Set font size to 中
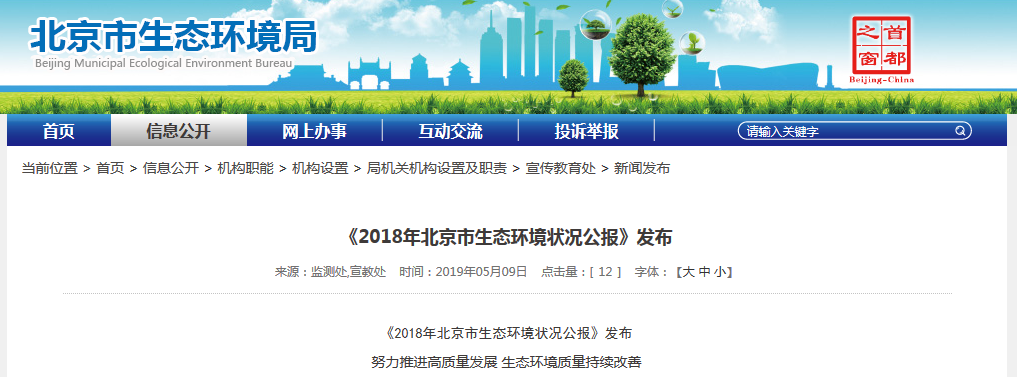This screenshot has width=1017, height=377. pyautogui.click(x=705, y=272)
